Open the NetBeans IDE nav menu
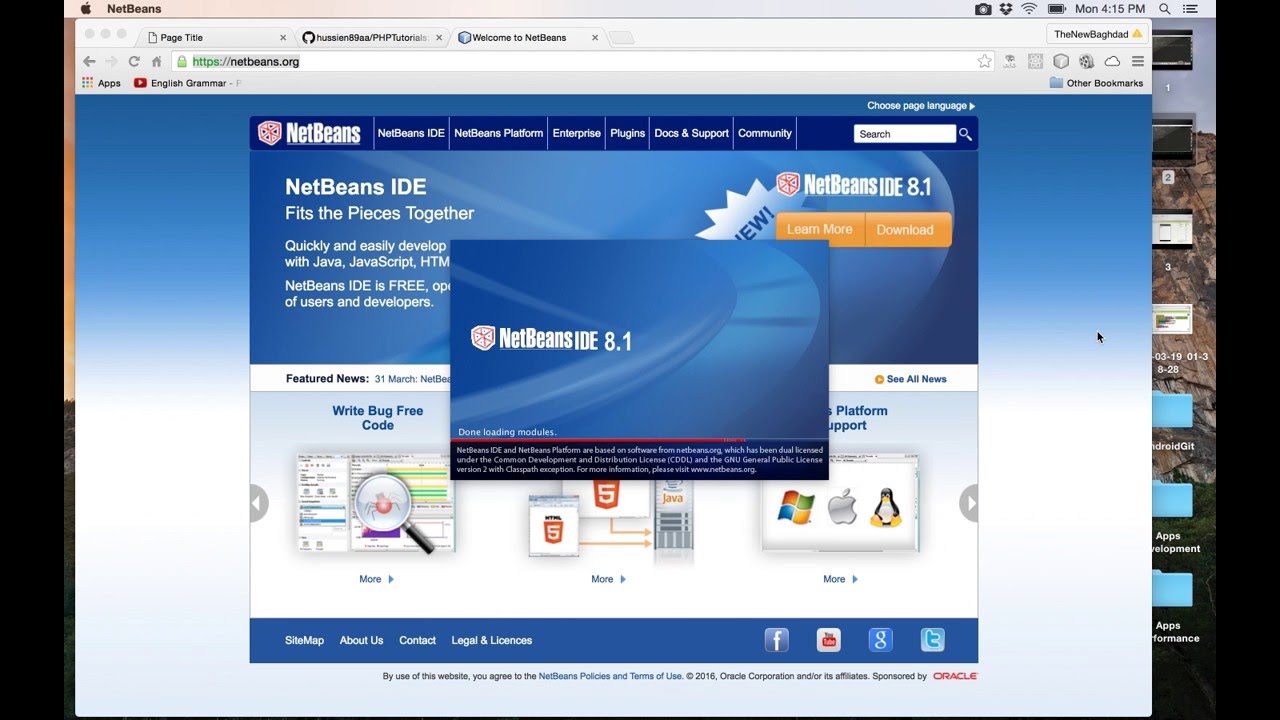This screenshot has height=720, width=1280. (x=411, y=133)
